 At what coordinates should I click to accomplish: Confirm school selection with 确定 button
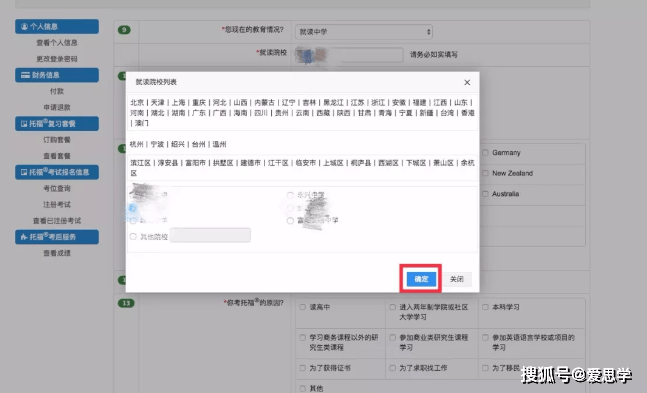[x=421, y=279]
